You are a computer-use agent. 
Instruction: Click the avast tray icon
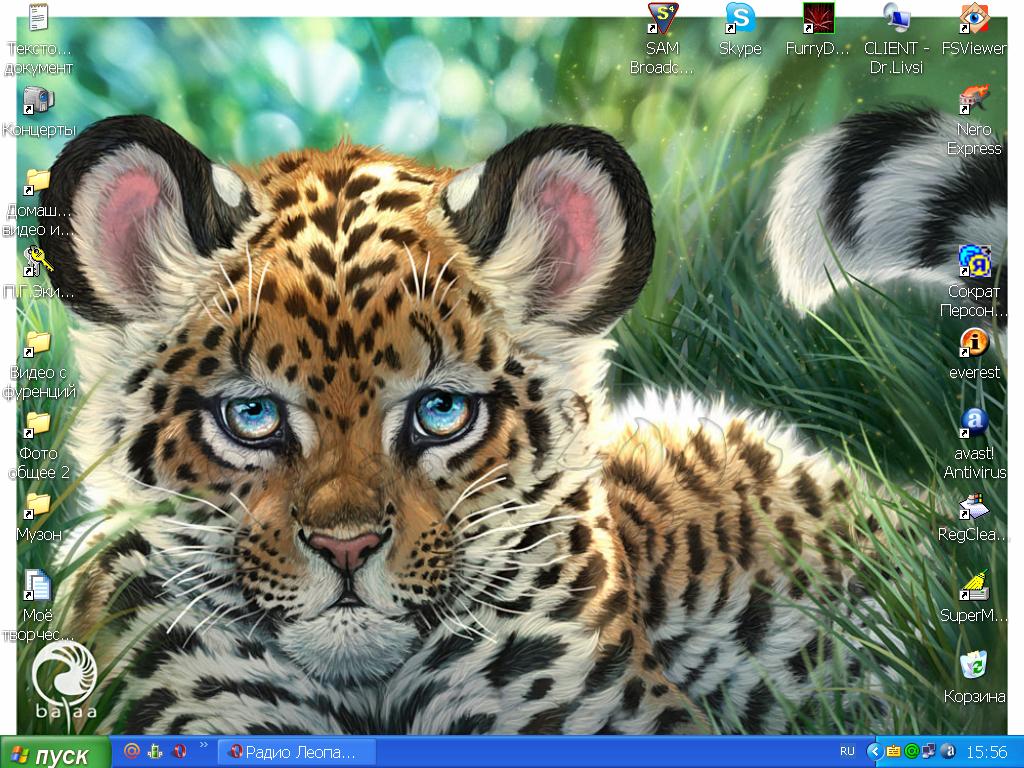(949, 751)
